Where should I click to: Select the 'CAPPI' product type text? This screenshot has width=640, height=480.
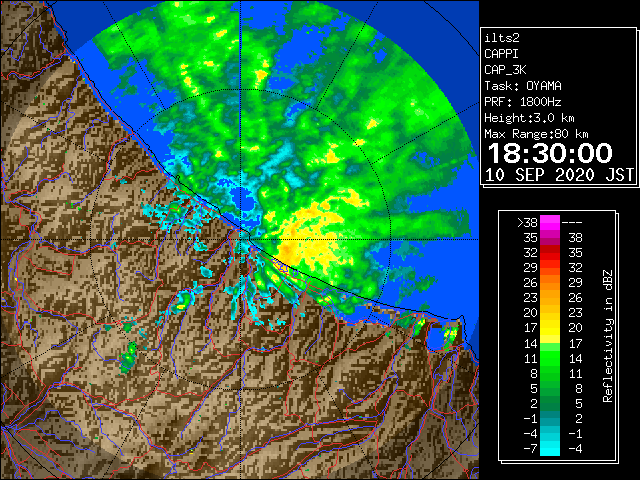[x=501, y=54]
